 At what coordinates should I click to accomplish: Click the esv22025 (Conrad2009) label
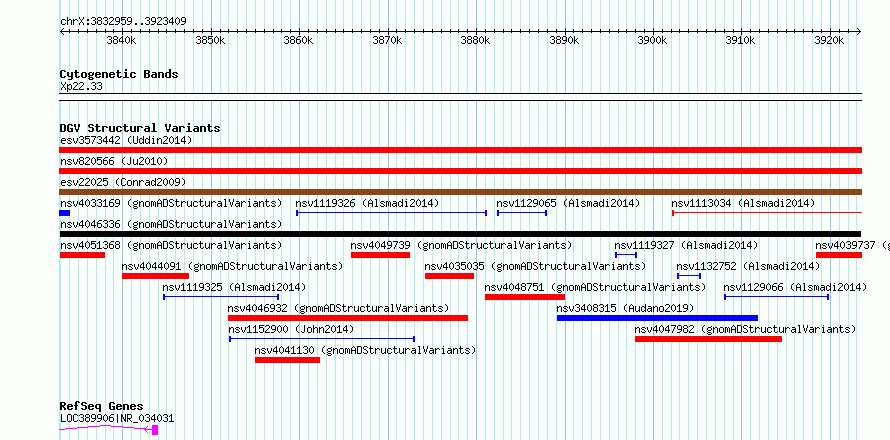tap(123, 182)
